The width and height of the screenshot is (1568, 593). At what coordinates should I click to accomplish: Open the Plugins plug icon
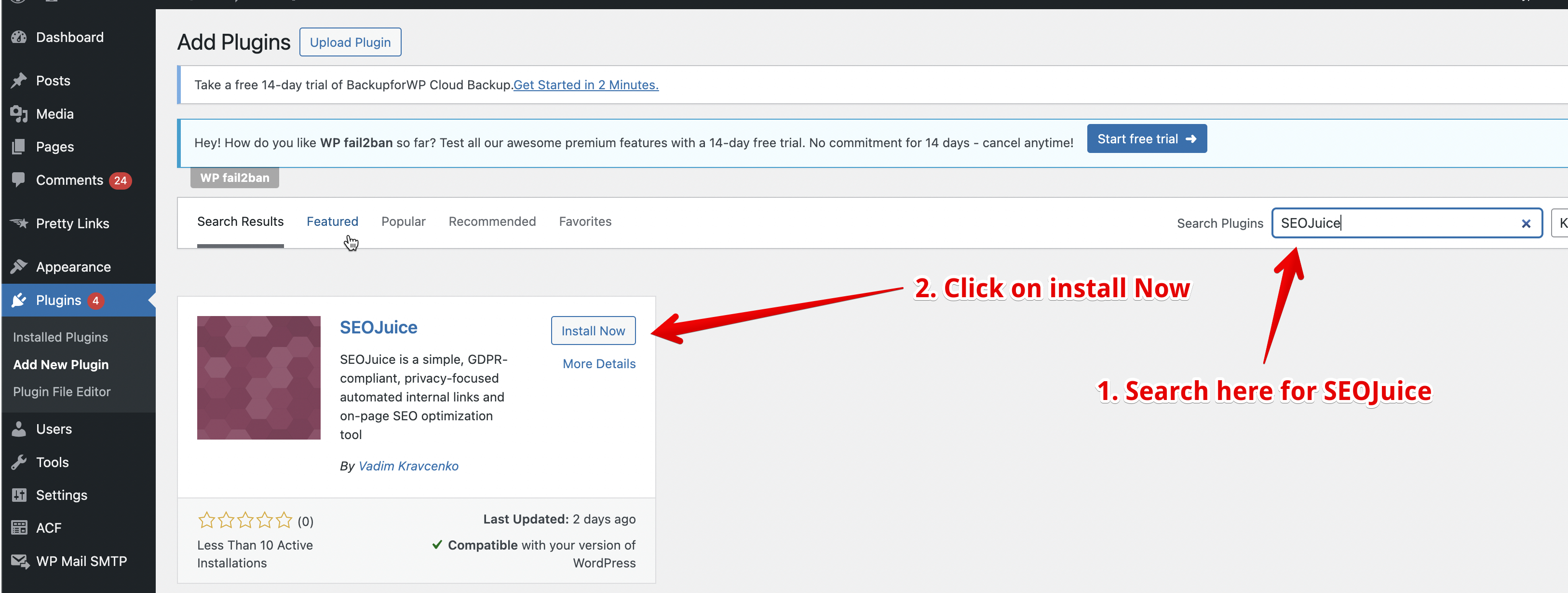[x=19, y=300]
